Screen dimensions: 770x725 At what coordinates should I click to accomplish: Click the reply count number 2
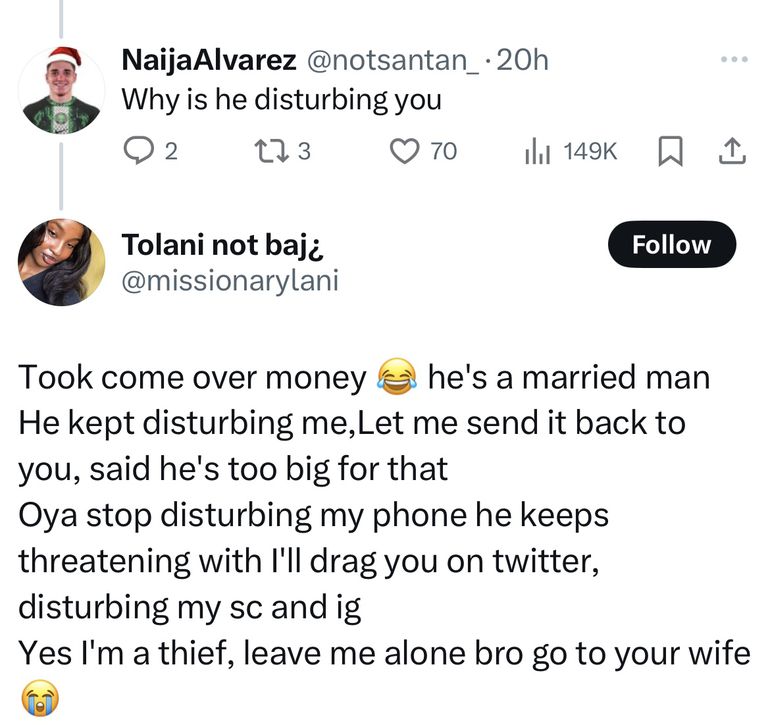point(170,152)
